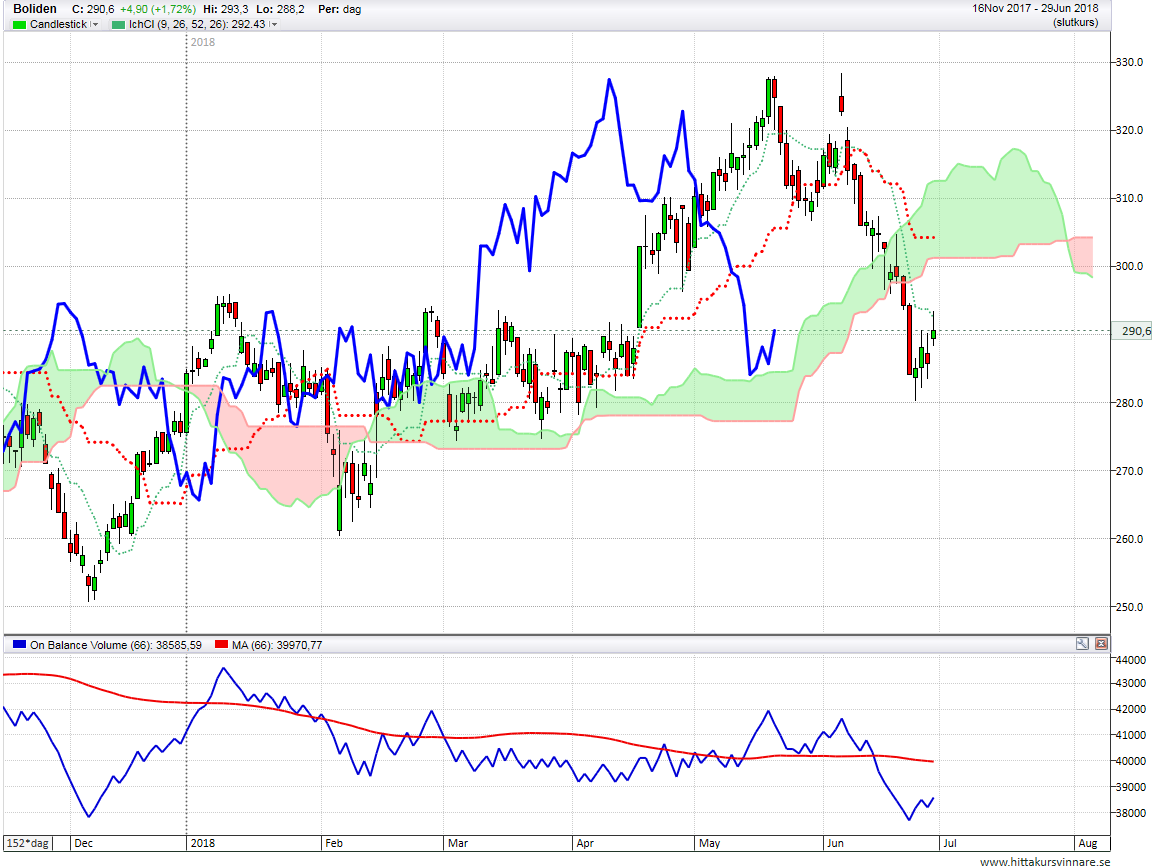
Task: Click the Mar label on time axis
Action: point(457,843)
